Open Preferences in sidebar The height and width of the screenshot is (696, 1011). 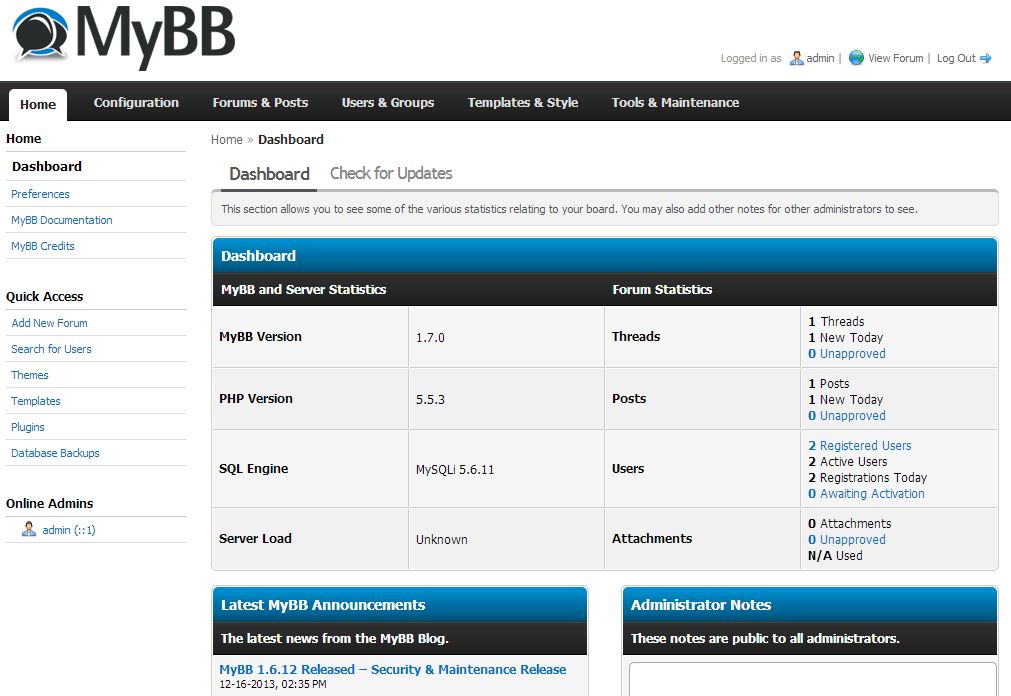(40, 194)
